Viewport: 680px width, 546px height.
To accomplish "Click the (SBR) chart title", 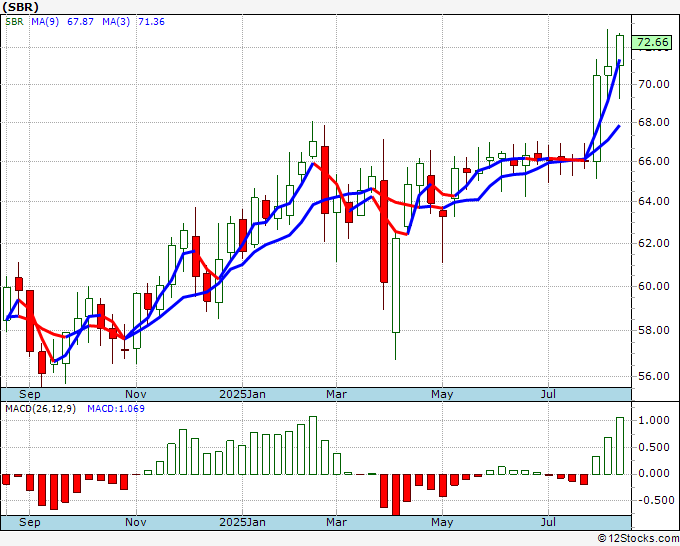I will tap(20, 7).
